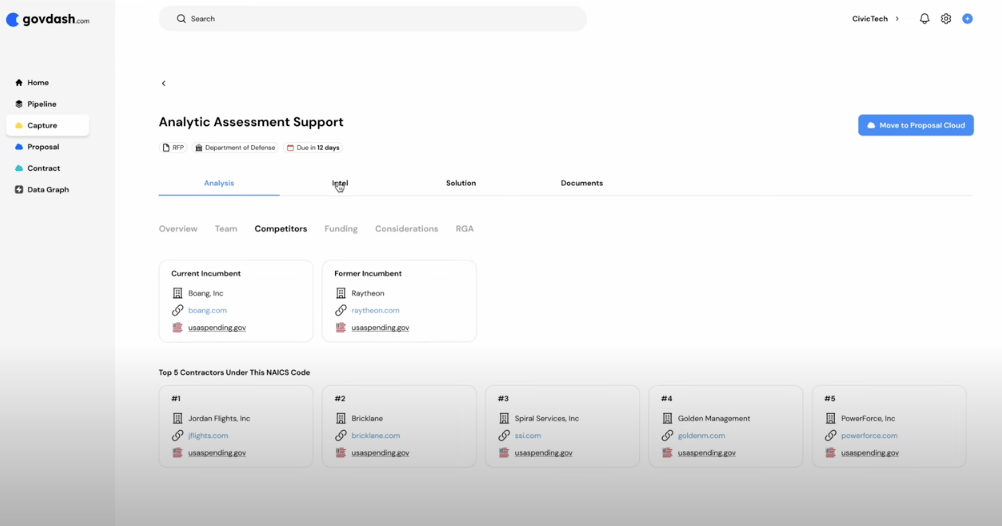Open Proposal in the sidebar
1002x526 pixels.
tap(47, 146)
